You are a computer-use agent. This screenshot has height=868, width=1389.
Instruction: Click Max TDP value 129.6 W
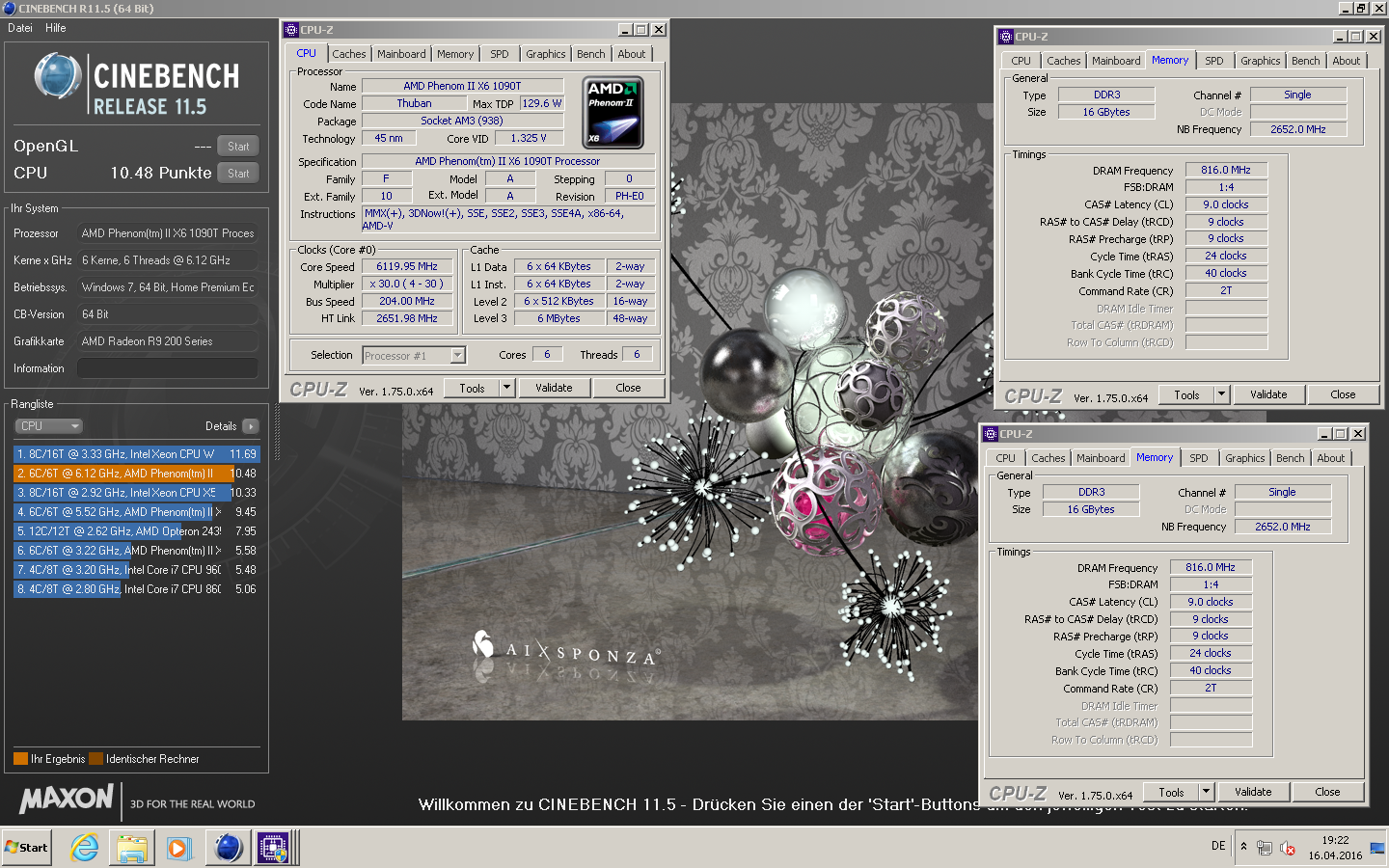[542, 103]
